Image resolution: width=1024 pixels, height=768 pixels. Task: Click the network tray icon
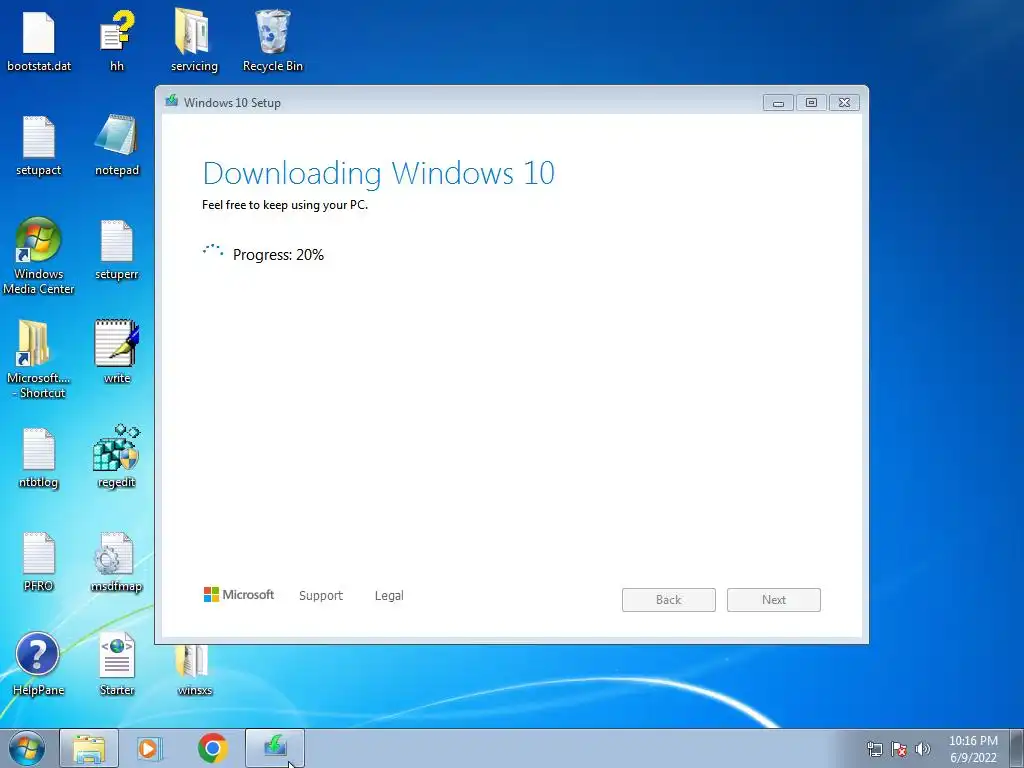874,749
